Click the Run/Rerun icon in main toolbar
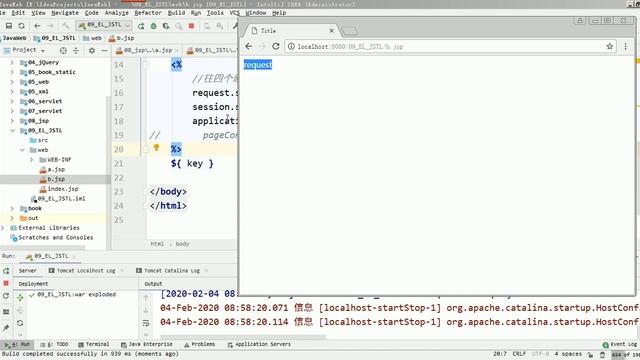640x360 pixels. pyautogui.click(x=141, y=26)
